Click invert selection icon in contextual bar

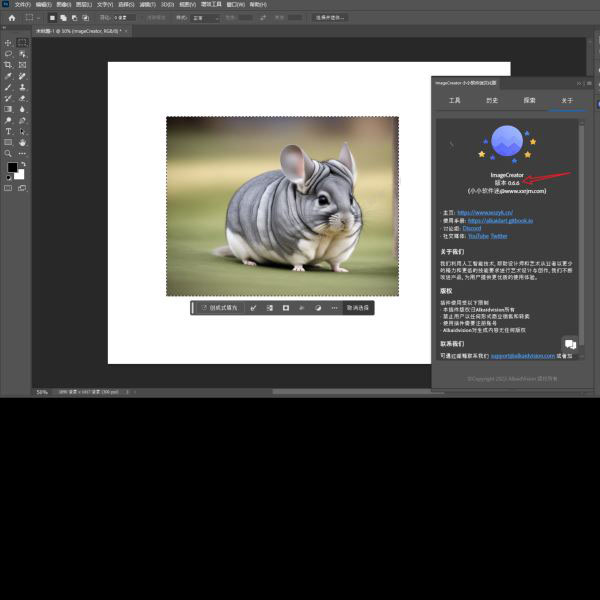click(x=269, y=308)
